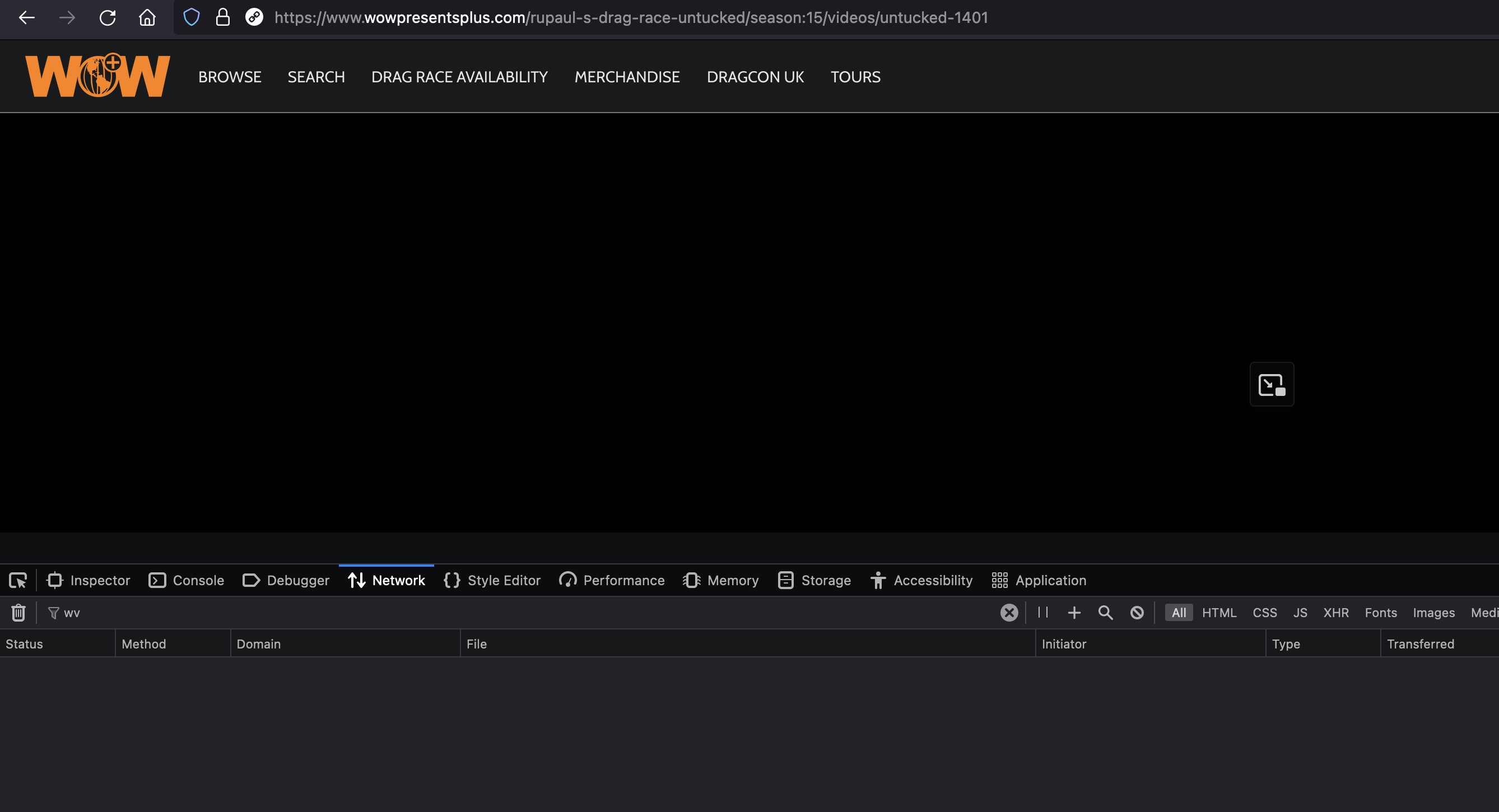This screenshot has height=812, width=1499.
Task: Clear network log with trash icon
Action: (18, 613)
